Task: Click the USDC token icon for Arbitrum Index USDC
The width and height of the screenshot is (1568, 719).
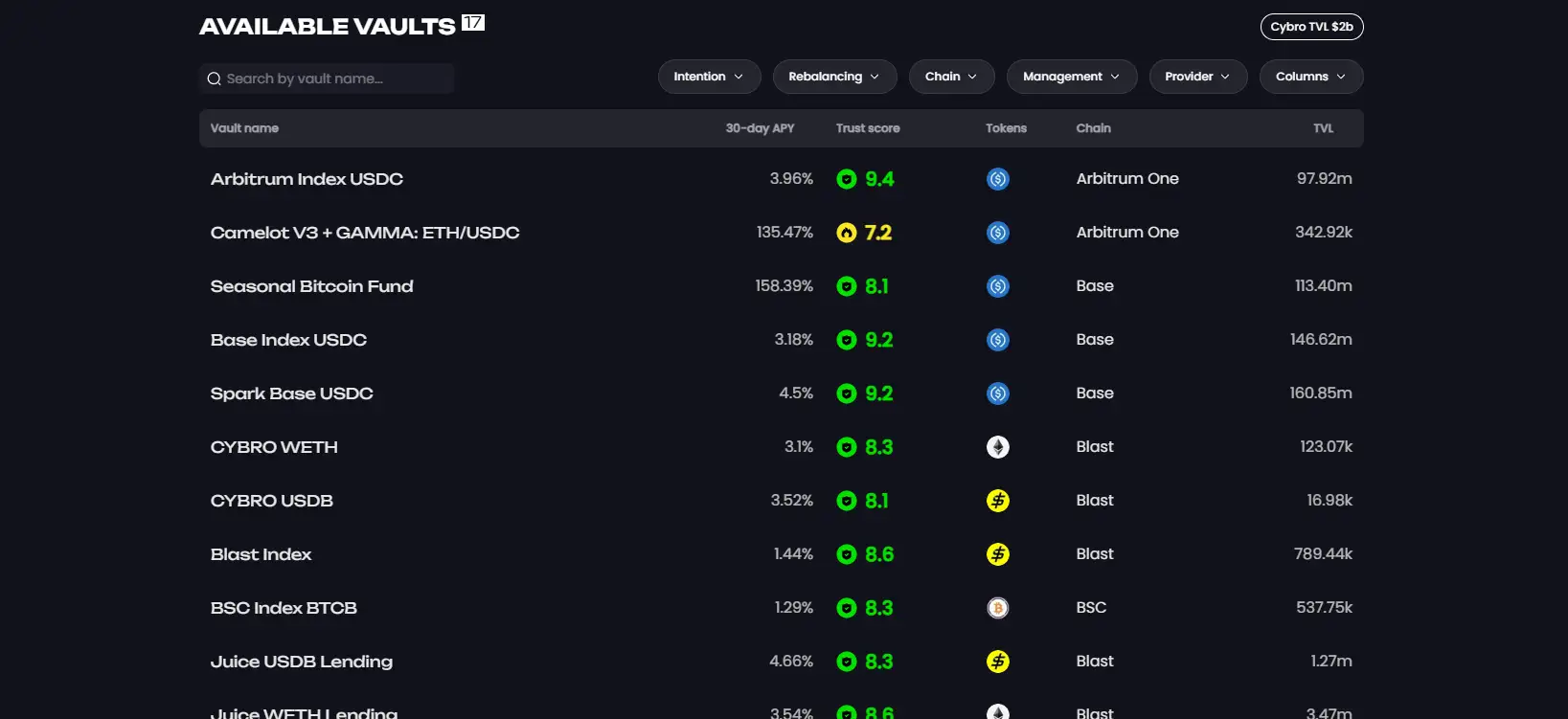Action: (997, 179)
